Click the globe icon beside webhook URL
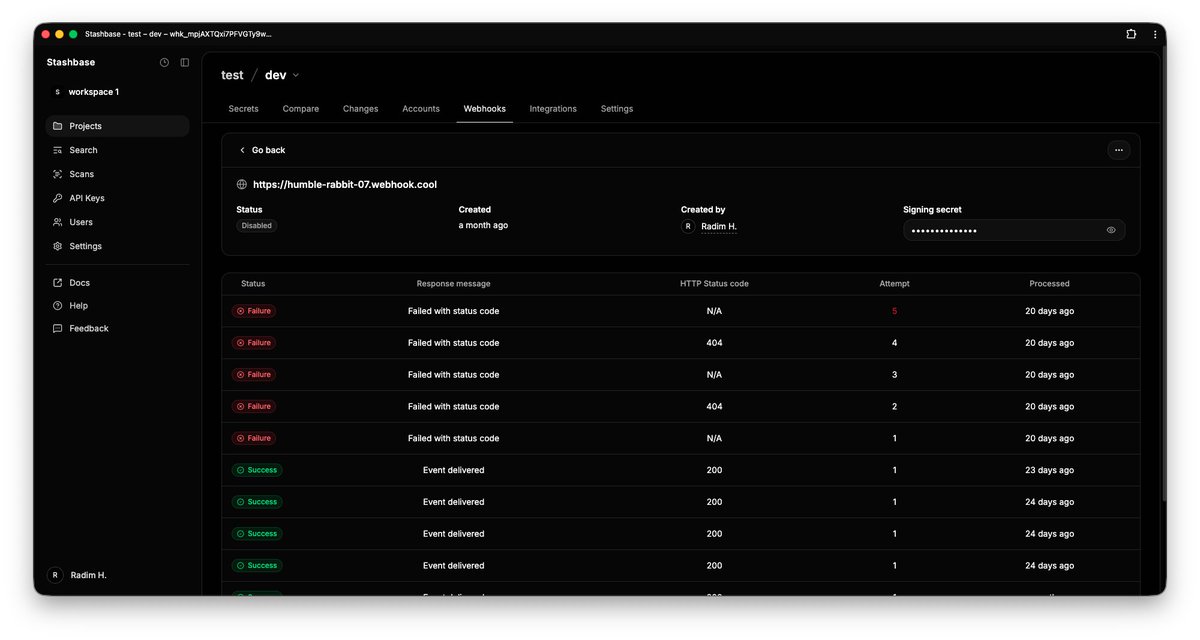 [x=242, y=185]
